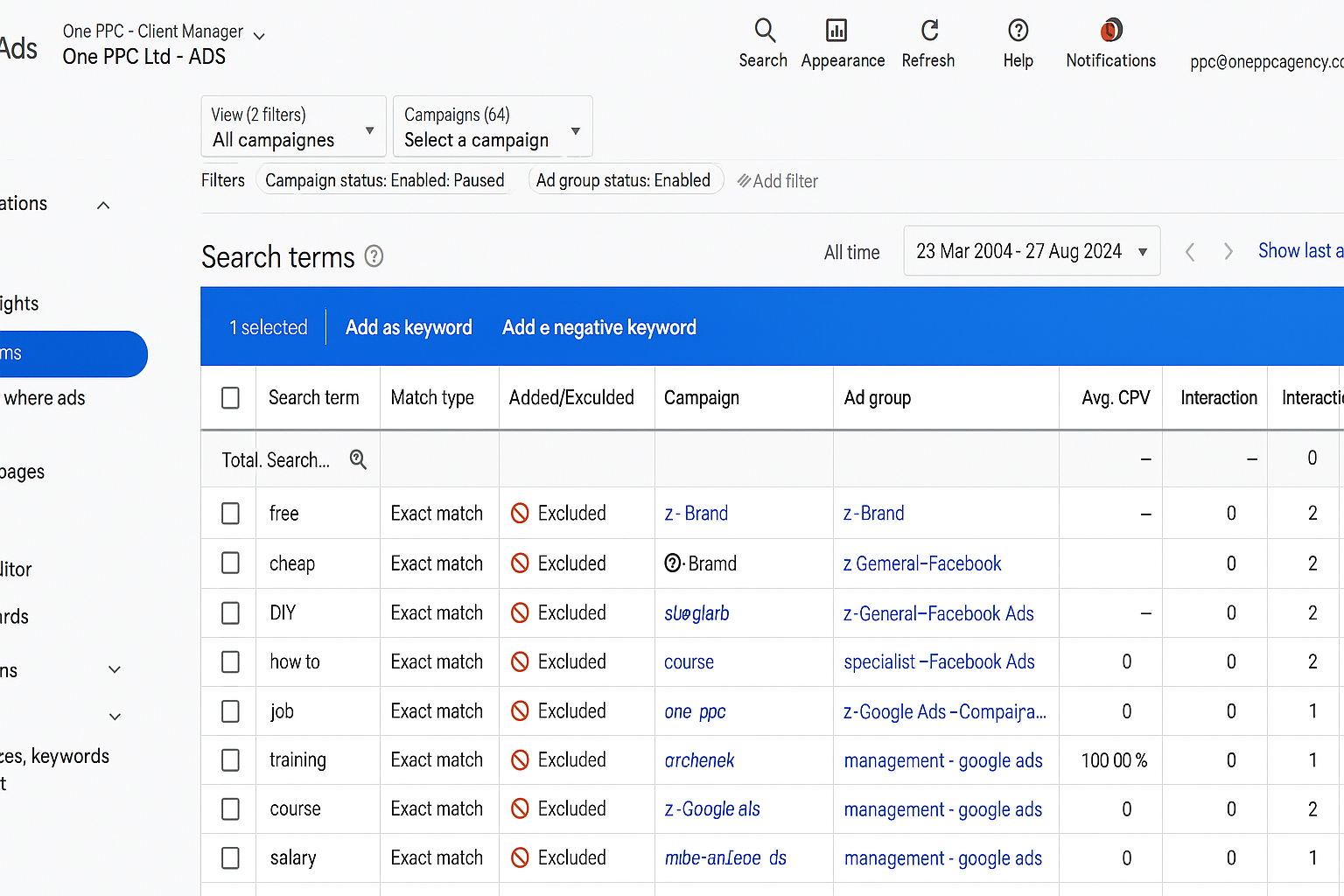The image size is (1344, 896).
Task: Collapse the sidebar section ending in 'ations'
Action: tap(103, 205)
